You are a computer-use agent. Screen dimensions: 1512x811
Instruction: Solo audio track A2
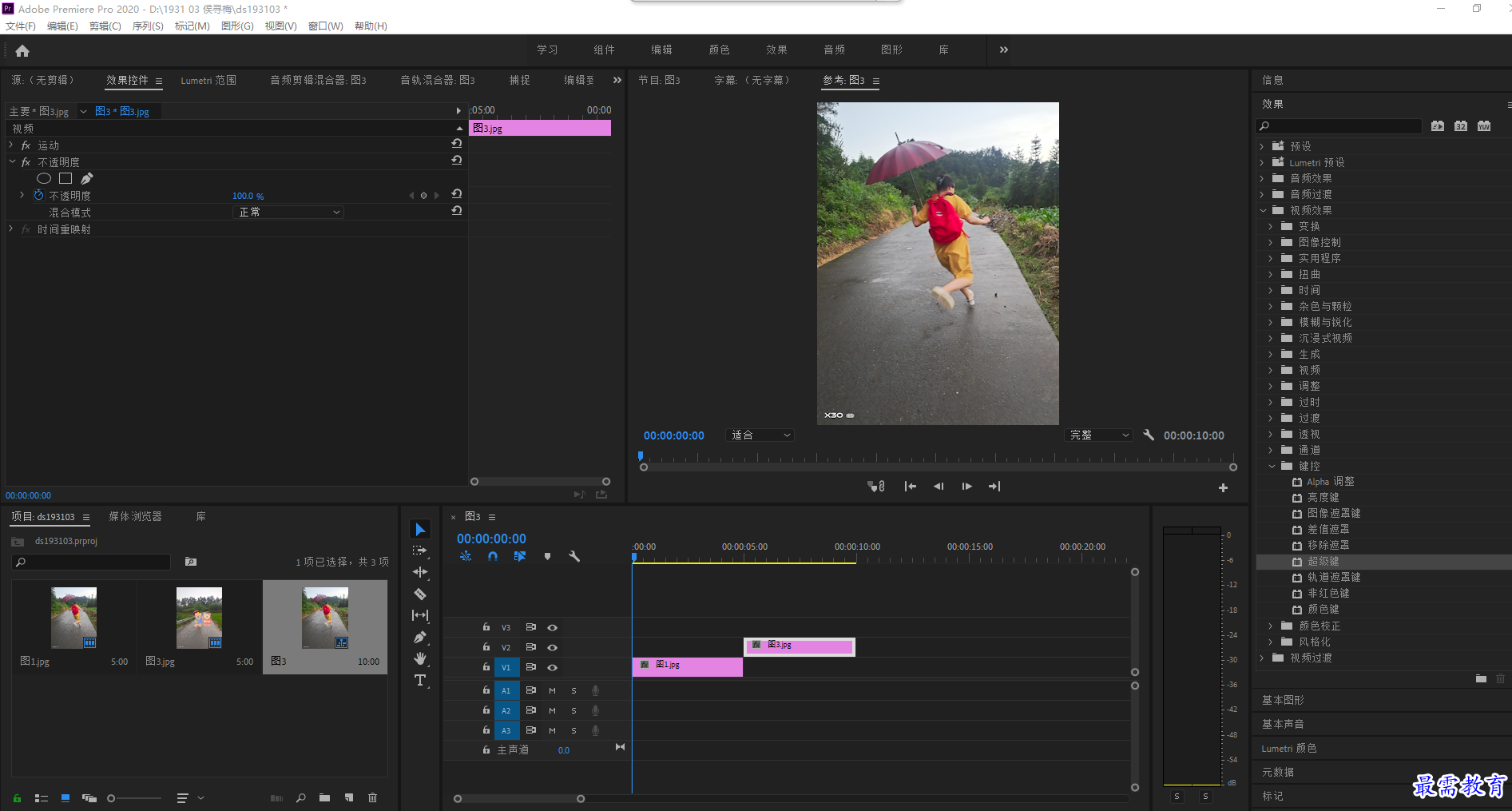coord(573,710)
